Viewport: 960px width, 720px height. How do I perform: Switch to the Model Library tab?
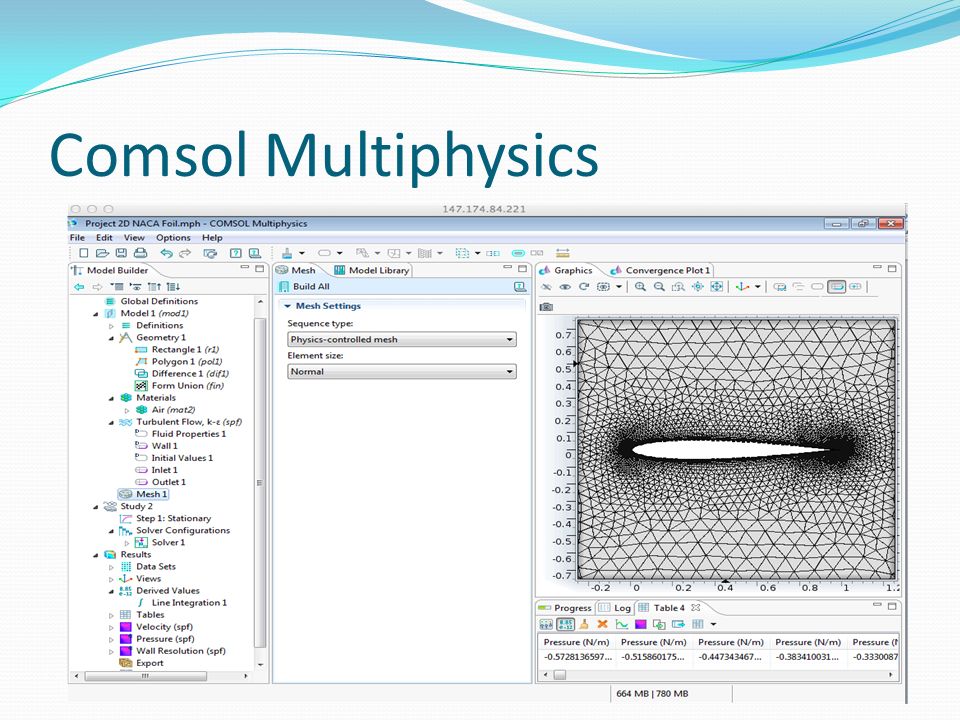(371, 270)
